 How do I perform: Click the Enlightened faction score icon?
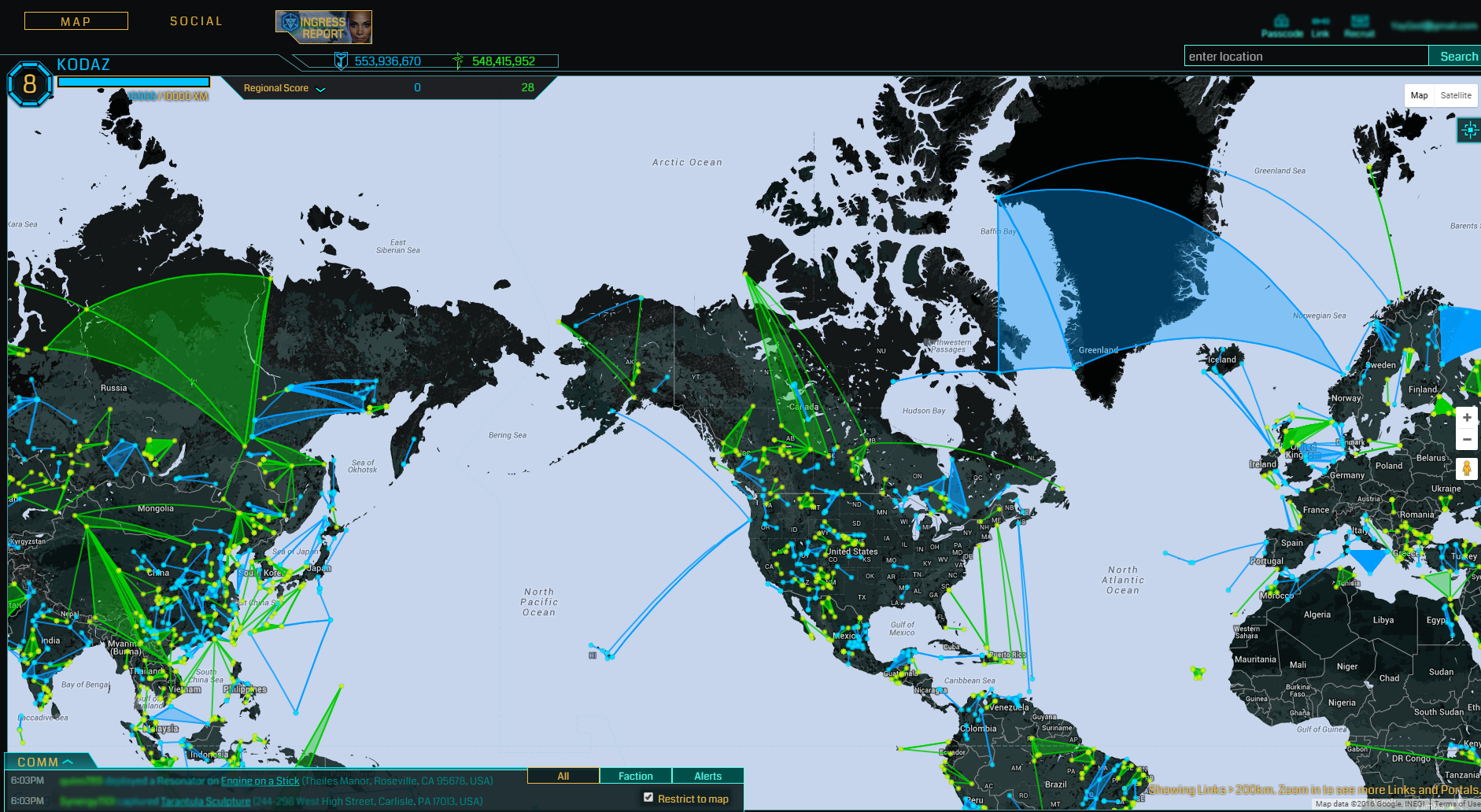(458, 61)
